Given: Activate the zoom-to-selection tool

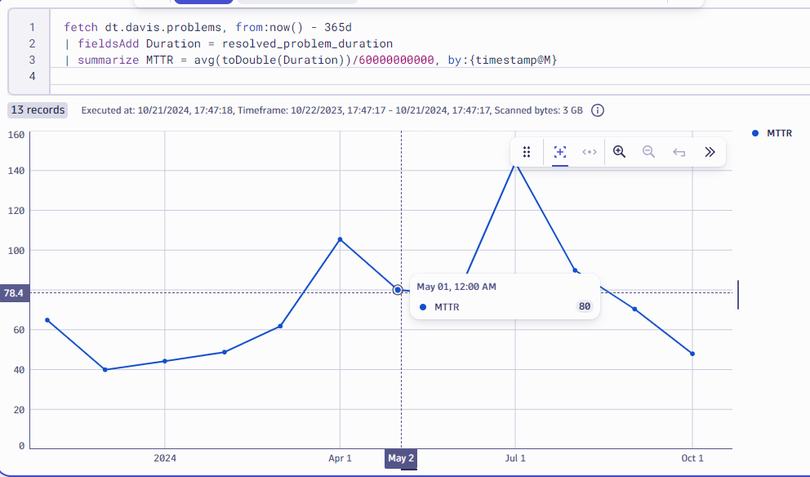Looking at the screenshot, I should (x=560, y=152).
